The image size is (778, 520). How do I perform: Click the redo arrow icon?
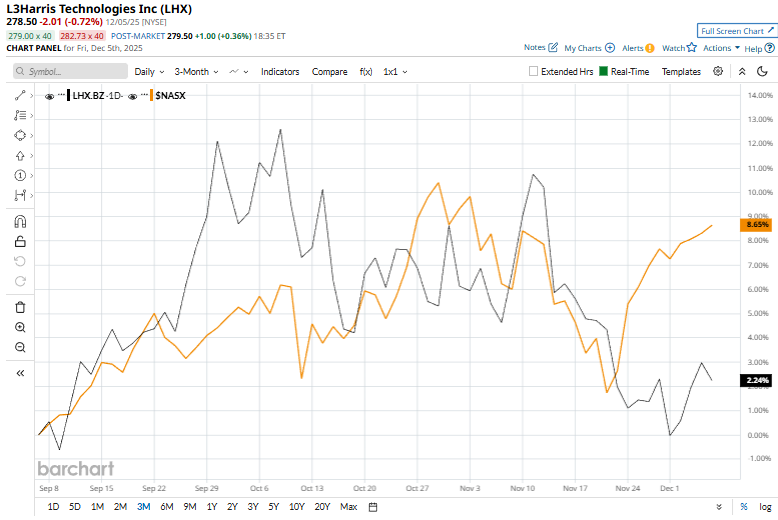click(20, 281)
